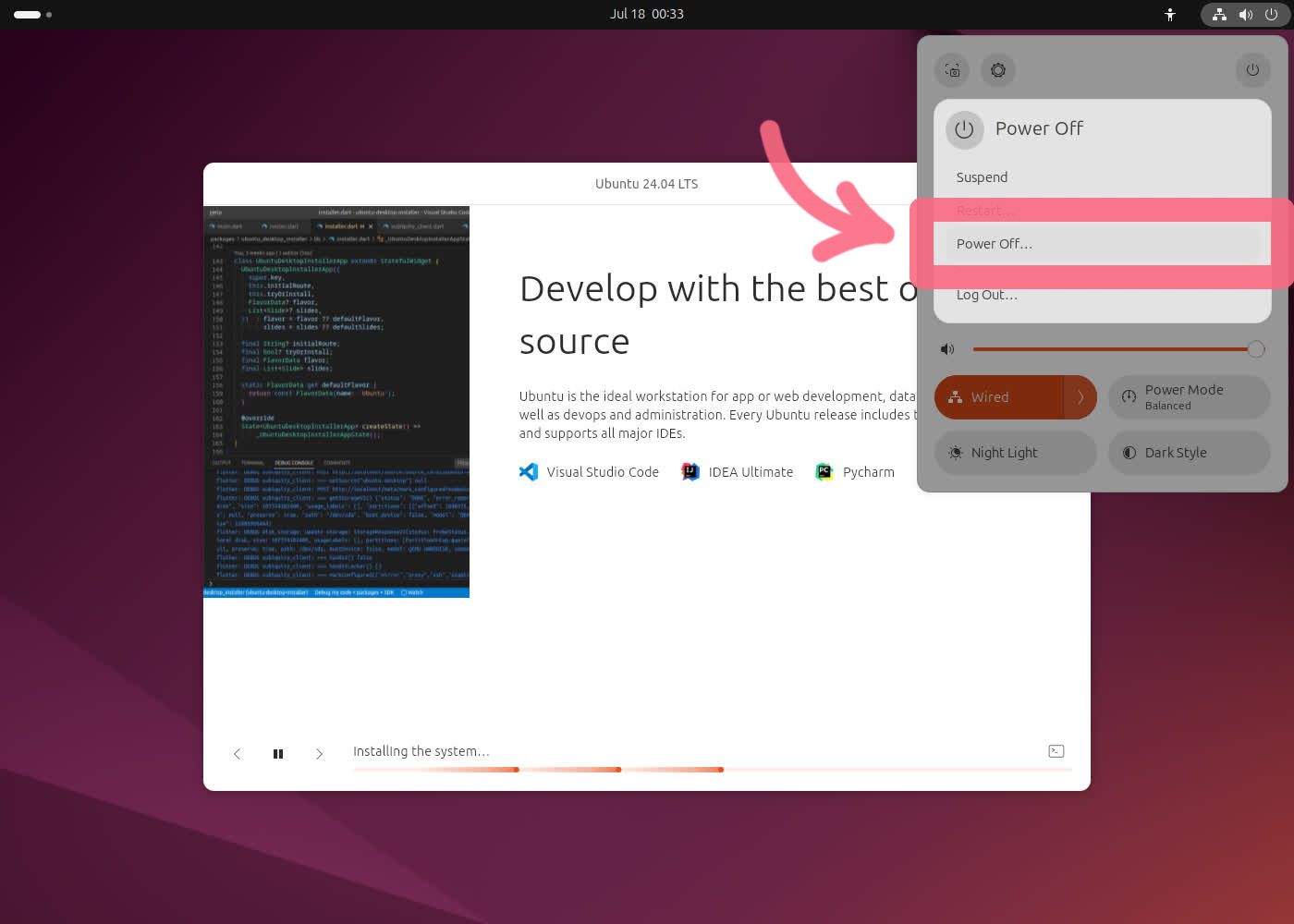Click the Visual Studio Code icon
The width and height of the screenshot is (1294, 924).
[x=529, y=472]
